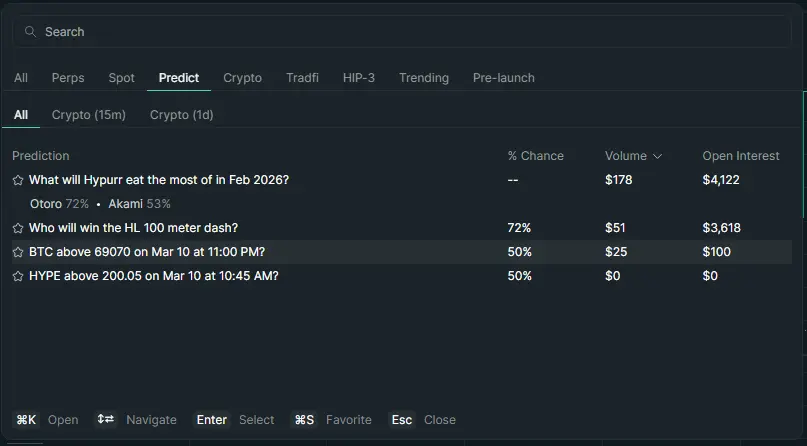Star the HYPE above 200.05 prediction
The height and width of the screenshot is (446, 807).
[18, 276]
